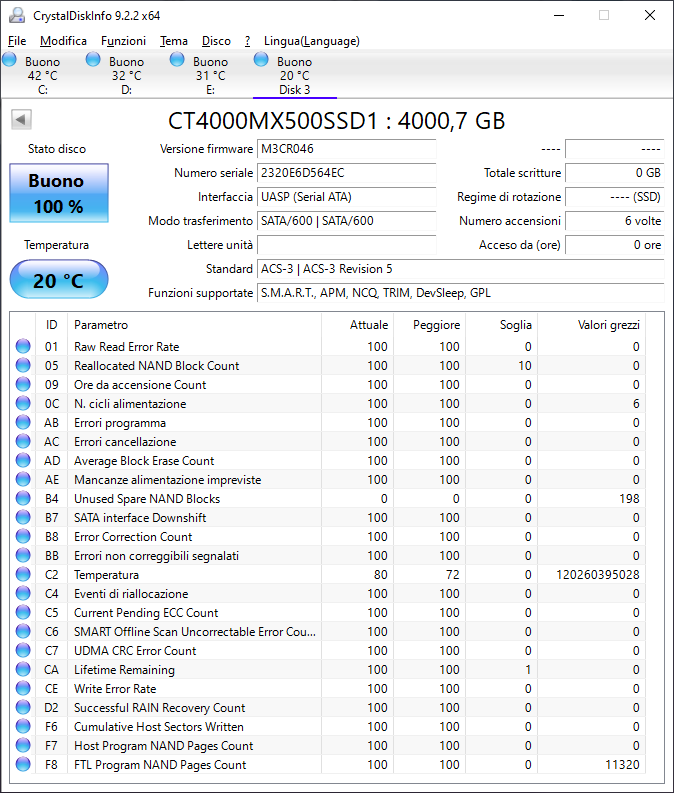Click the Valori grezzi column header
674x793 pixels.
click(592, 325)
